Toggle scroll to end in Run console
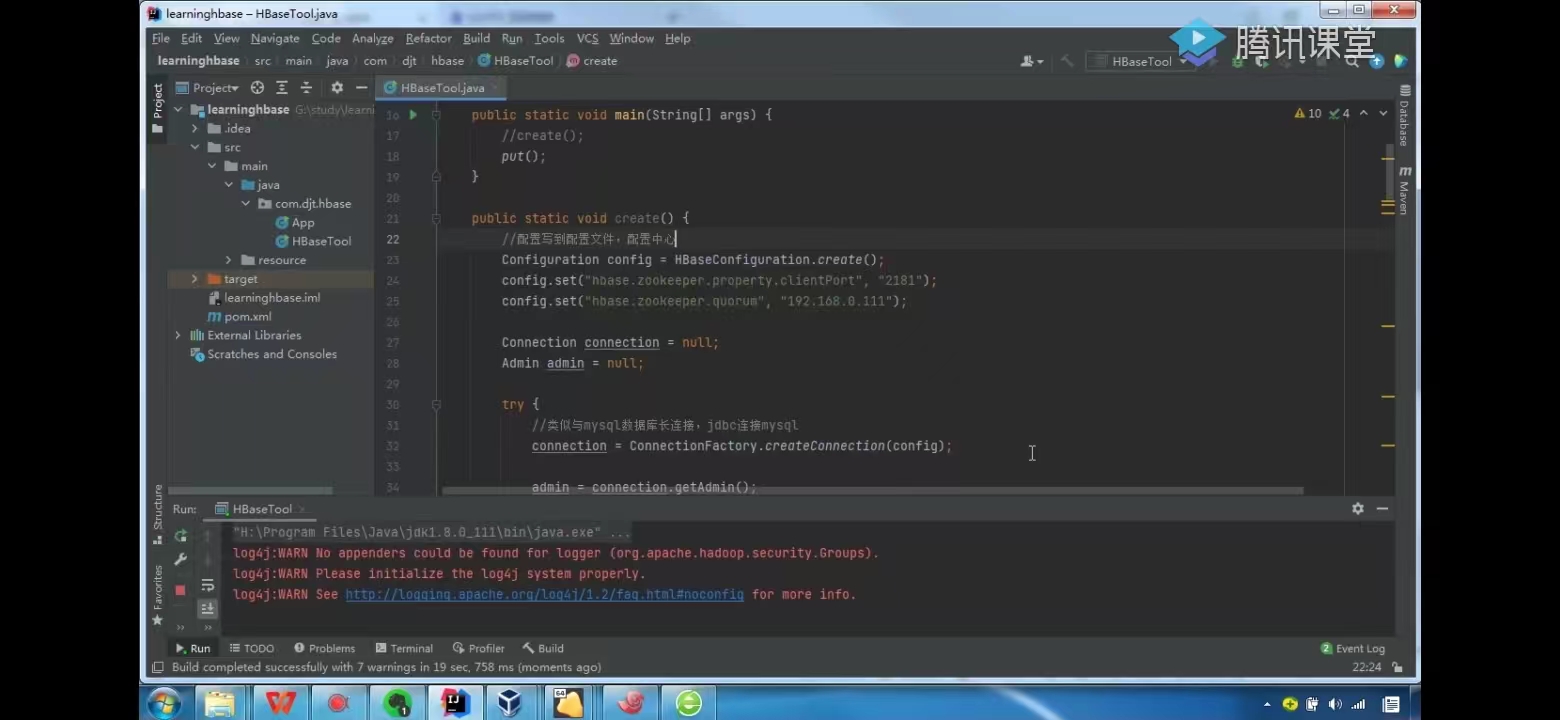Viewport: 1560px width, 720px height. click(208, 609)
